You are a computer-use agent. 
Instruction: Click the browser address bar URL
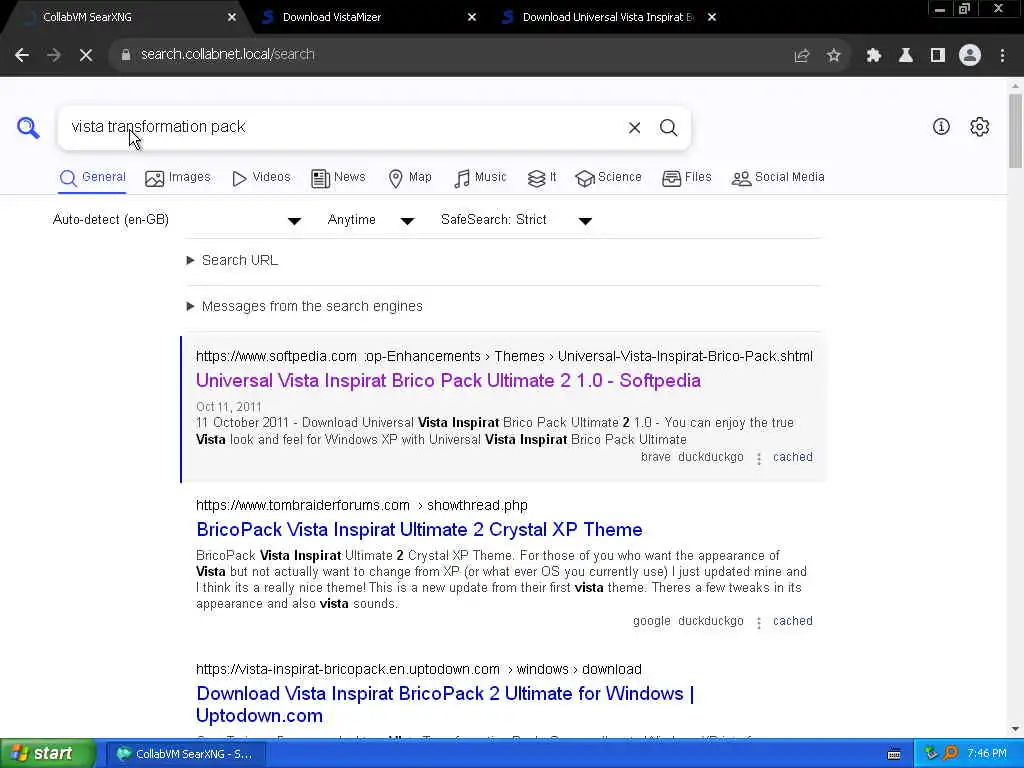[227, 55]
